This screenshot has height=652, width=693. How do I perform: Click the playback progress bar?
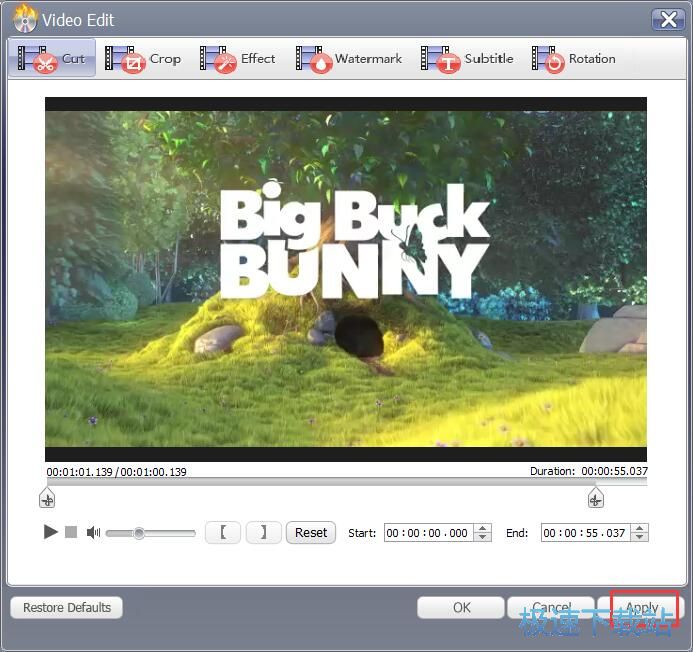pyautogui.click(x=347, y=482)
